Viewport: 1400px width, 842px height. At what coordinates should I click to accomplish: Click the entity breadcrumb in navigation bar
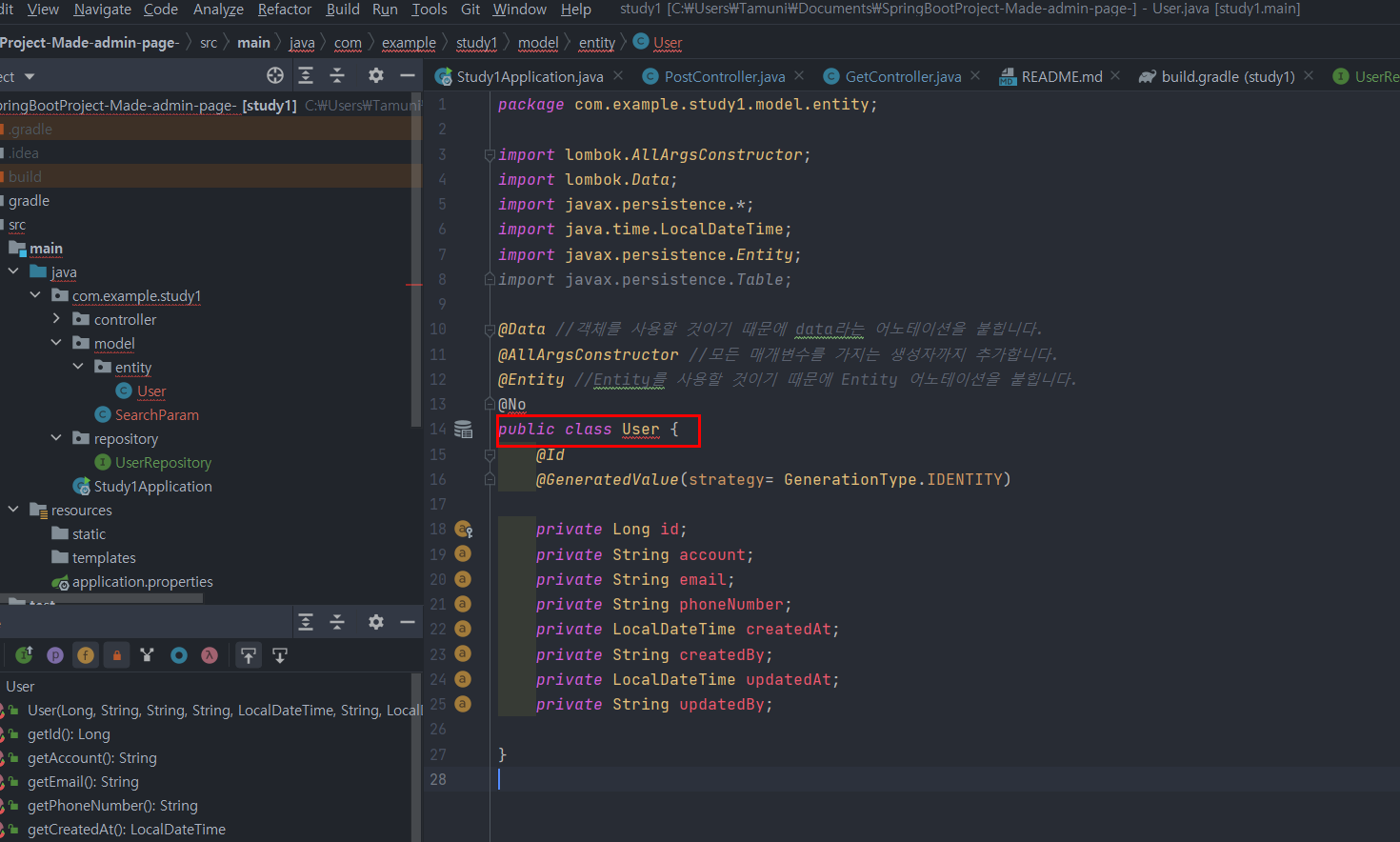pos(597,43)
